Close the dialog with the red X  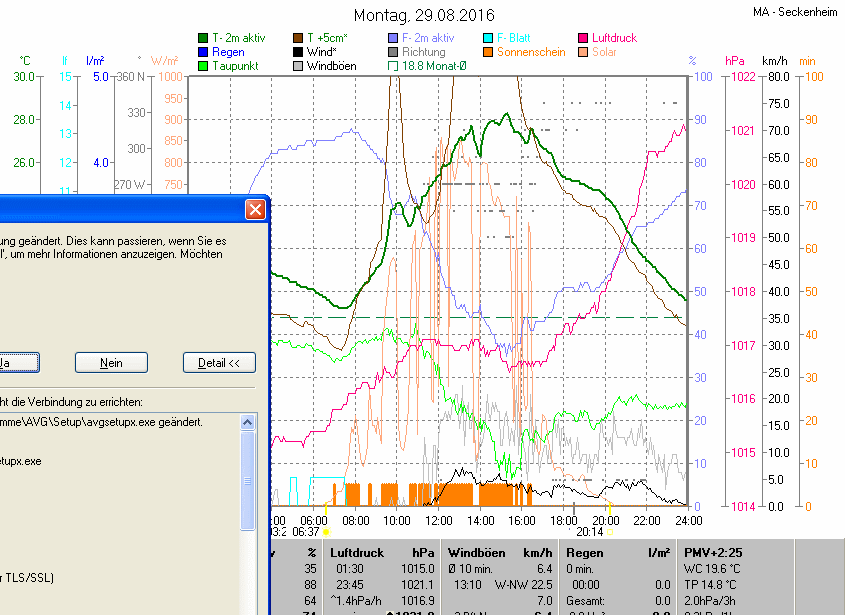255,210
